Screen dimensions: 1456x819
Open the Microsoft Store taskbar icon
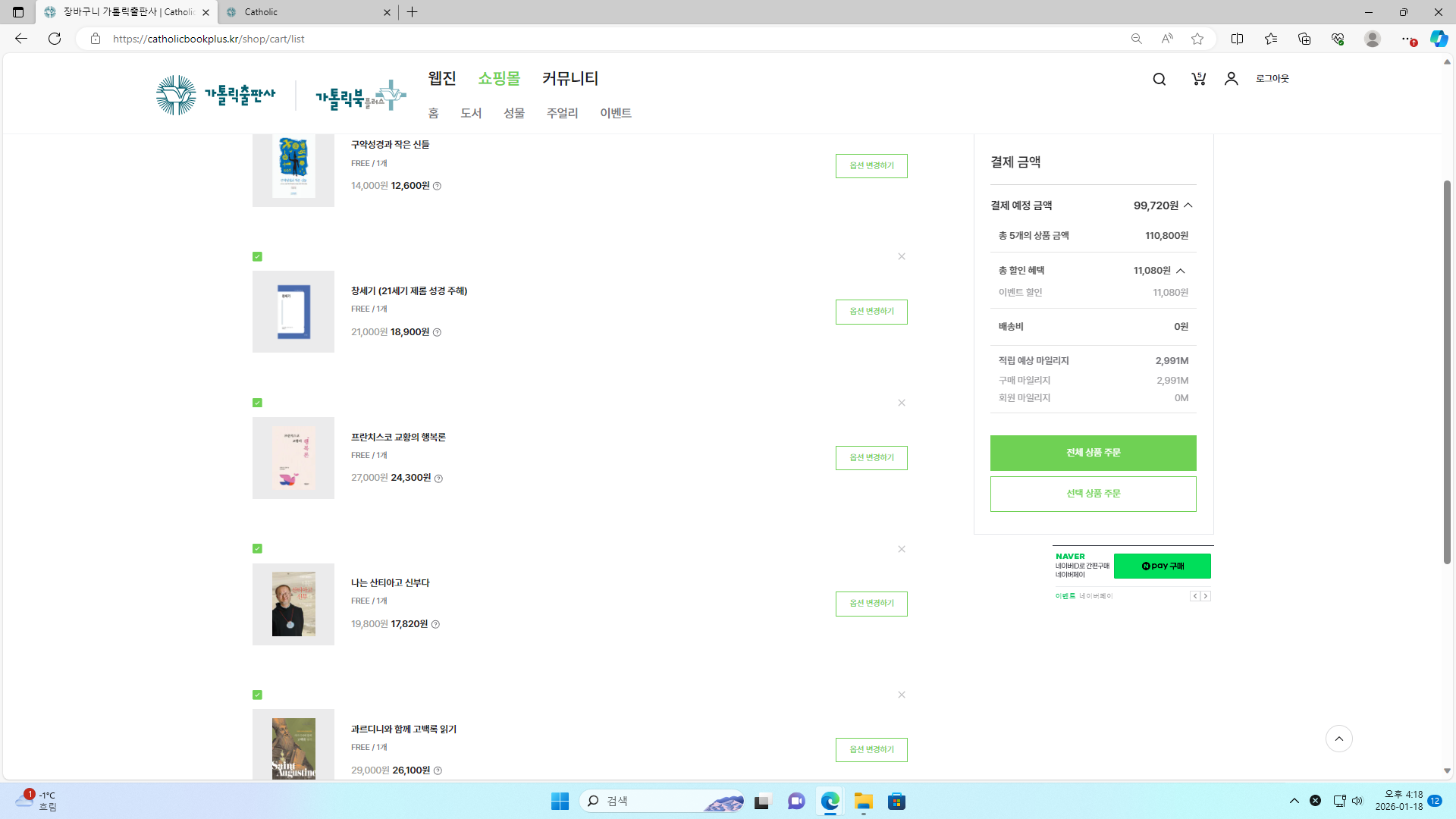coord(896,802)
